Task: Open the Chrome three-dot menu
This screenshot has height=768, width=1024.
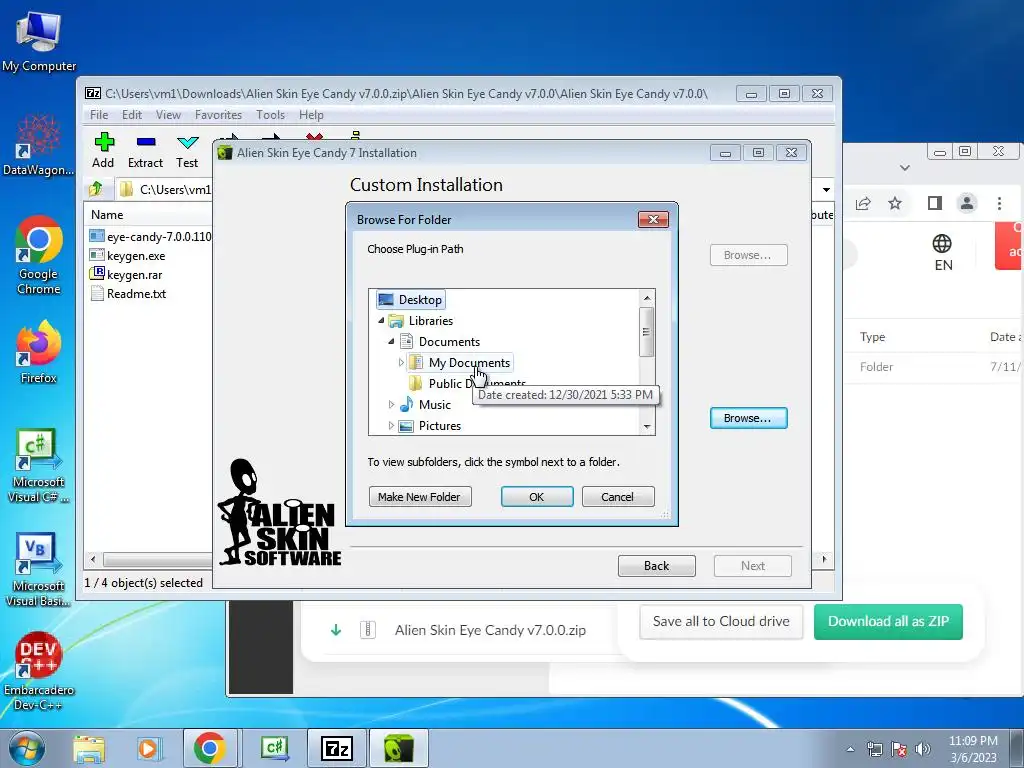Action: coord(999,203)
